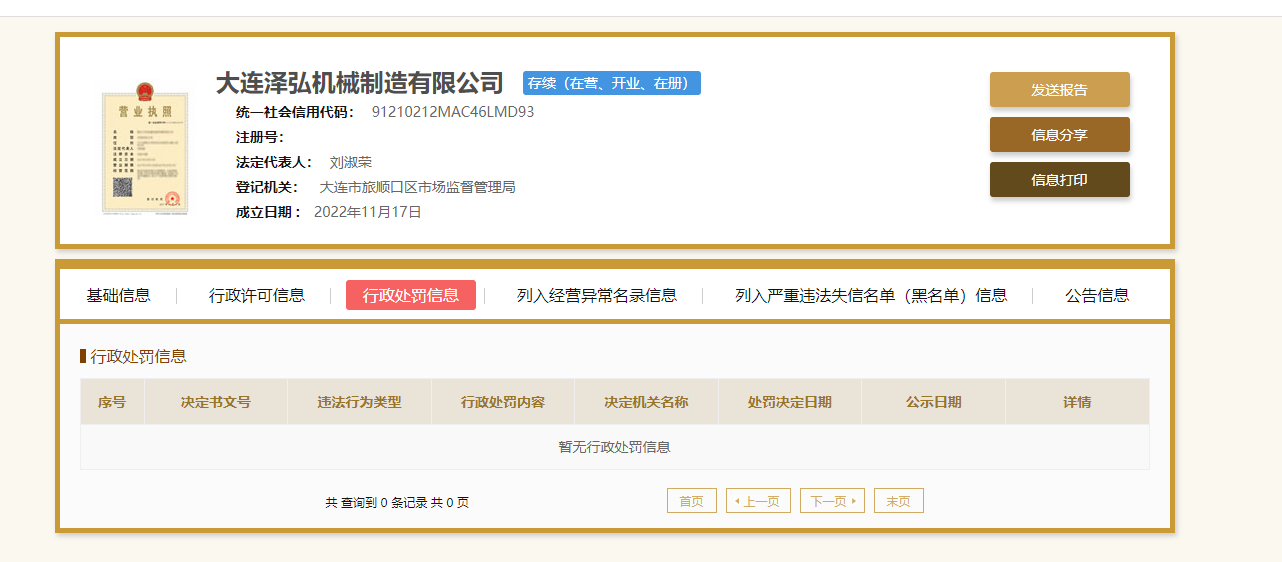1282x562 pixels.
Task: Click registration authority 大连市旅顺口区市场监督管理局
Action: [418, 187]
